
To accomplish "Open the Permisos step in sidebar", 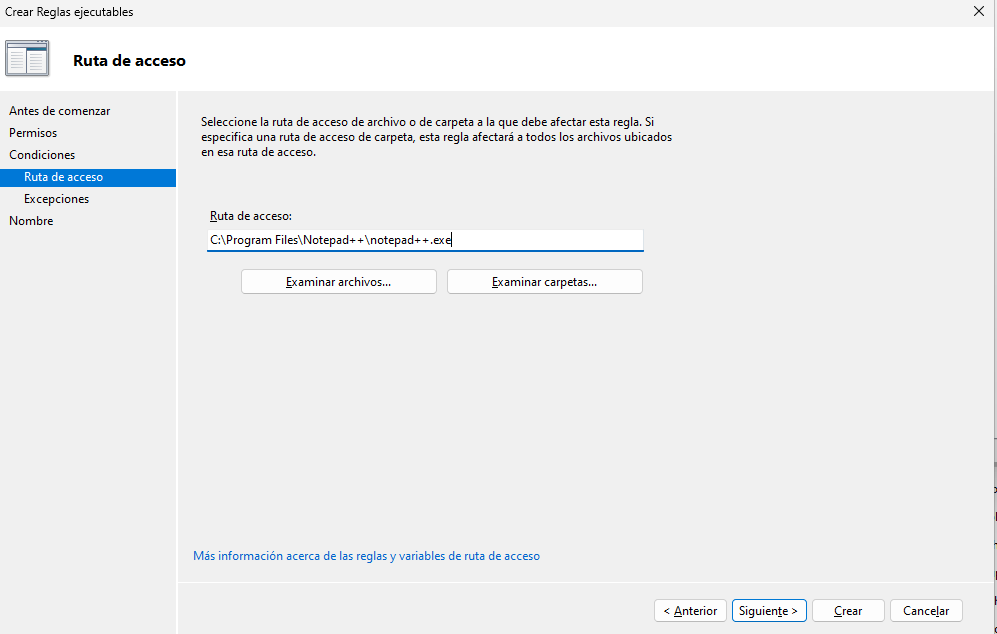I will [x=33, y=133].
